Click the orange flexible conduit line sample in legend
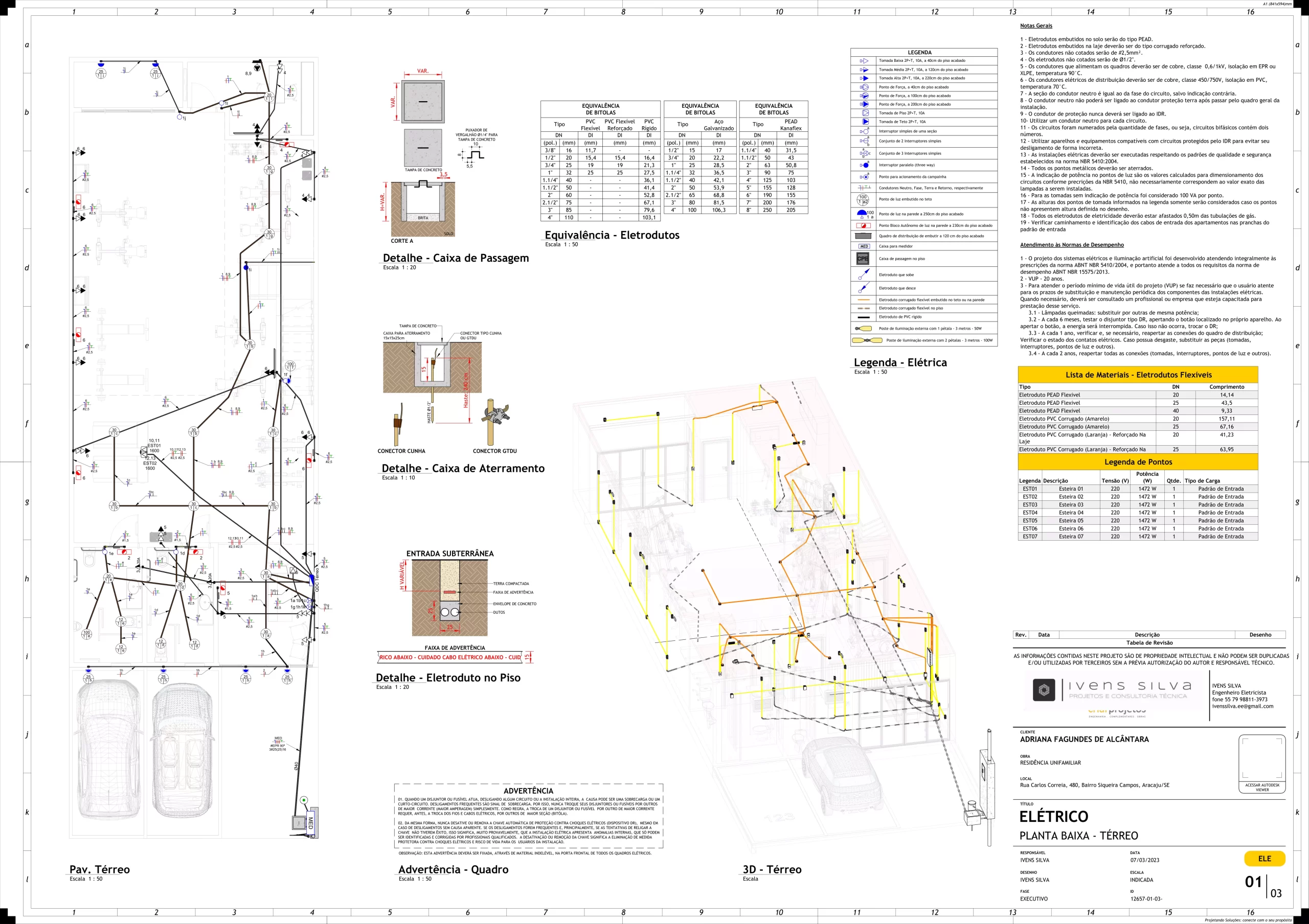Image resolution: width=1309 pixels, height=924 pixels. pos(864,299)
